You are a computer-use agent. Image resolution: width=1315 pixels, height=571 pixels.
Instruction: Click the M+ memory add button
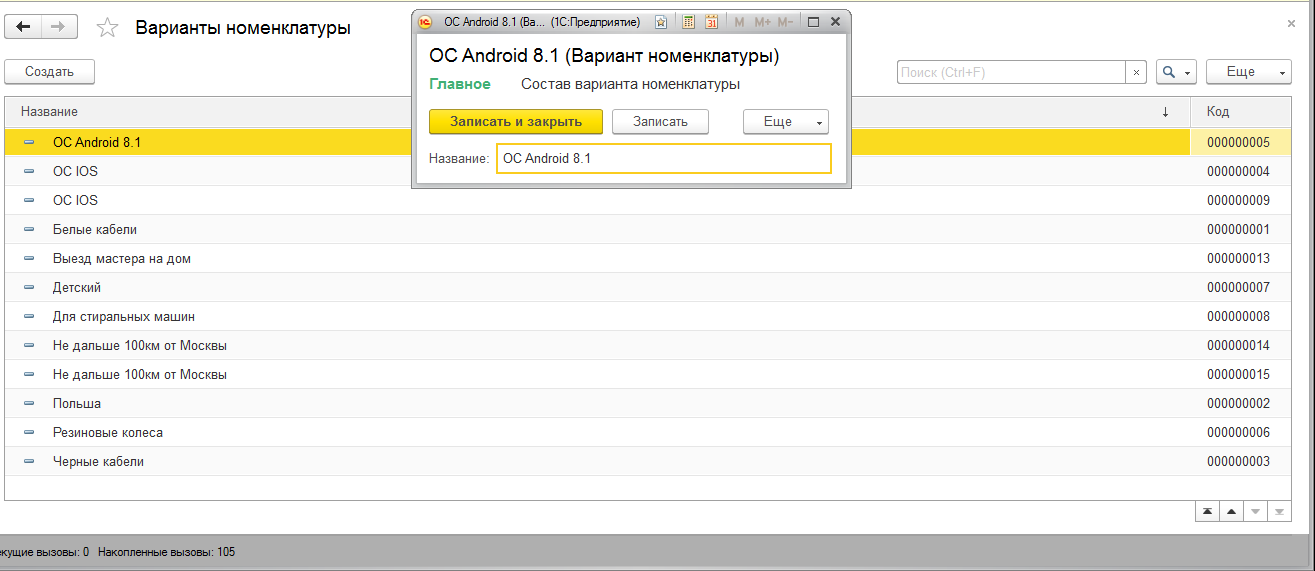(x=762, y=21)
